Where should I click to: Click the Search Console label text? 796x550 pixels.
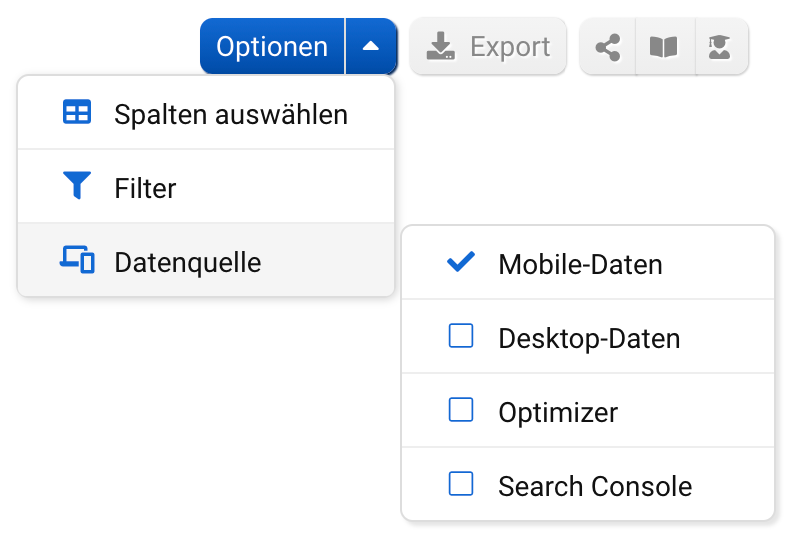pos(595,487)
